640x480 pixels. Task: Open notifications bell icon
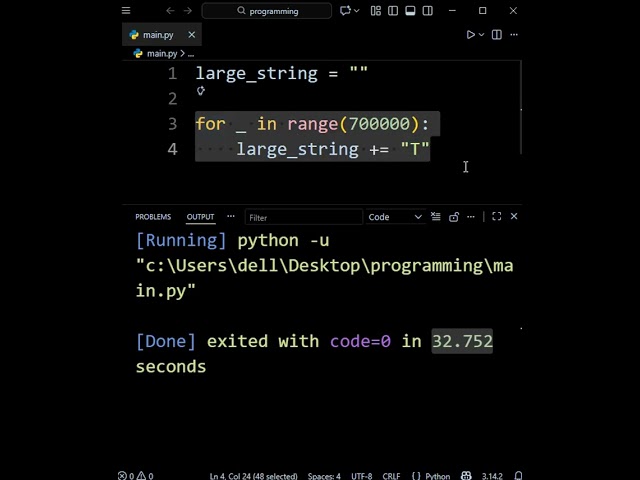tap(518, 476)
